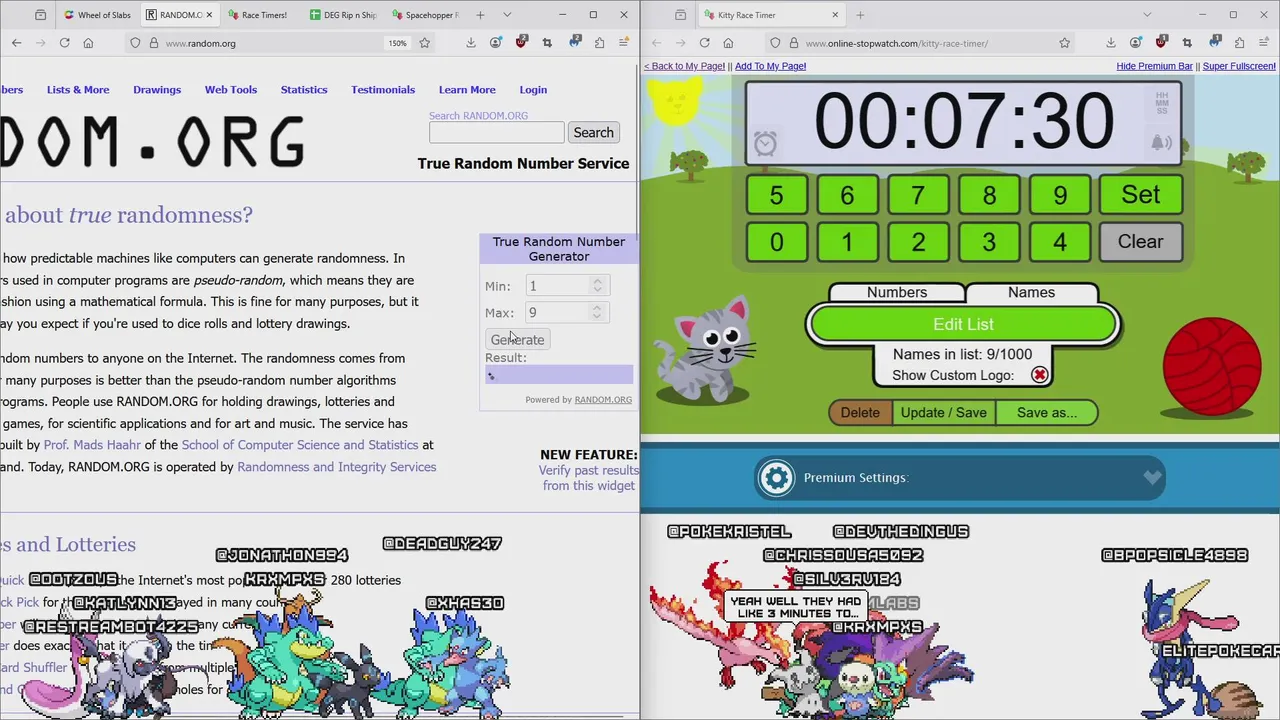Viewport: 1280px width, 720px height.
Task: Open Verify past results link
Action: click(588, 478)
